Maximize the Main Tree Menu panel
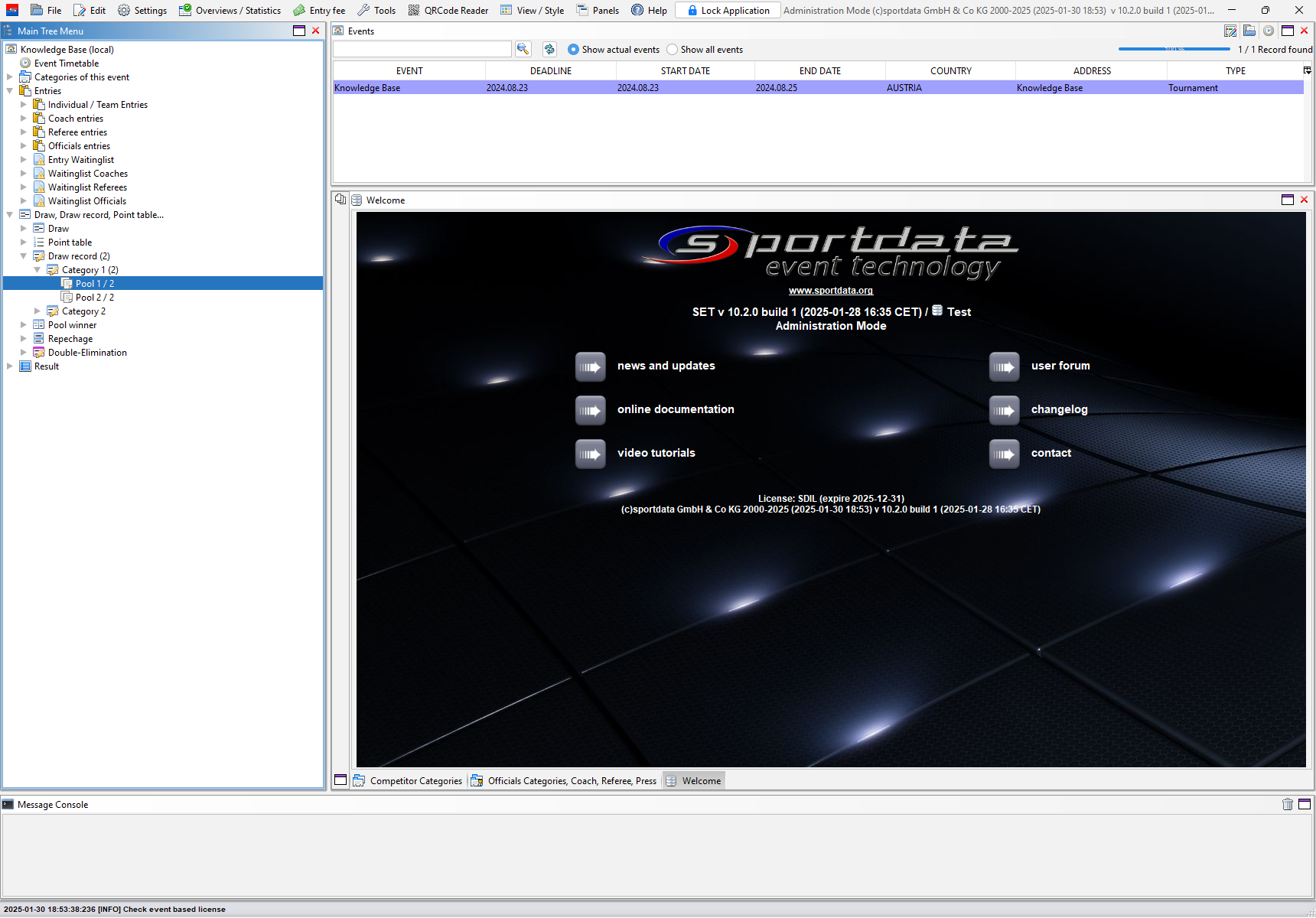Viewport: 1316px width, 918px height. tap(299, 31)
